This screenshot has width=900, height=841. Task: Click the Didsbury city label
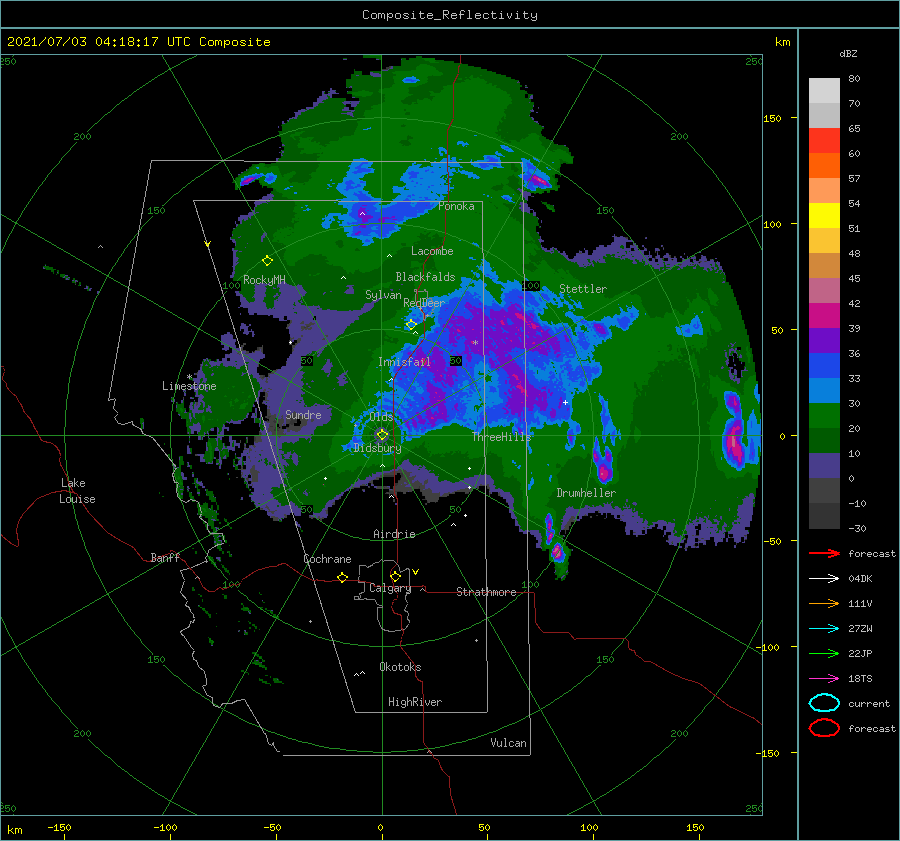(377, 448)
